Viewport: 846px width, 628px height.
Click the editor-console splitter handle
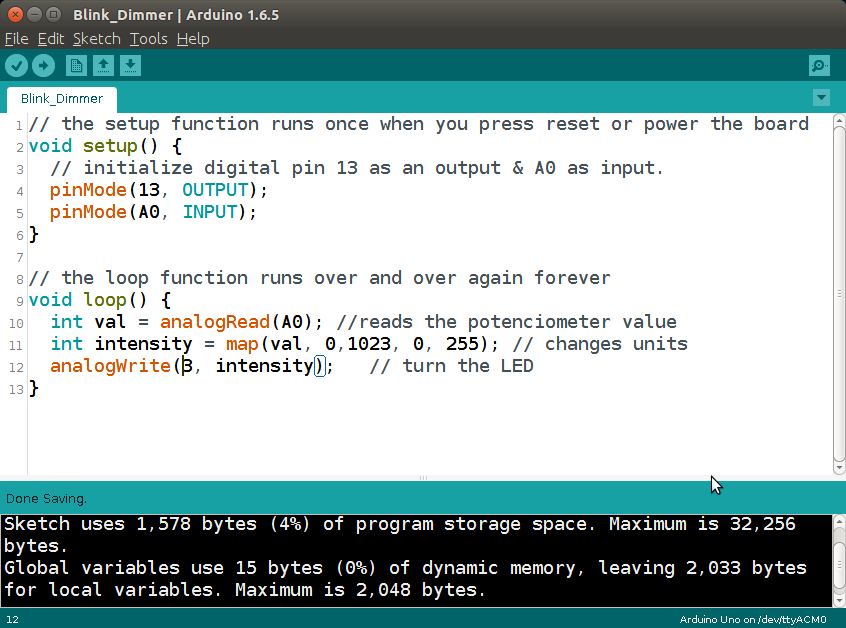point(423,478)
